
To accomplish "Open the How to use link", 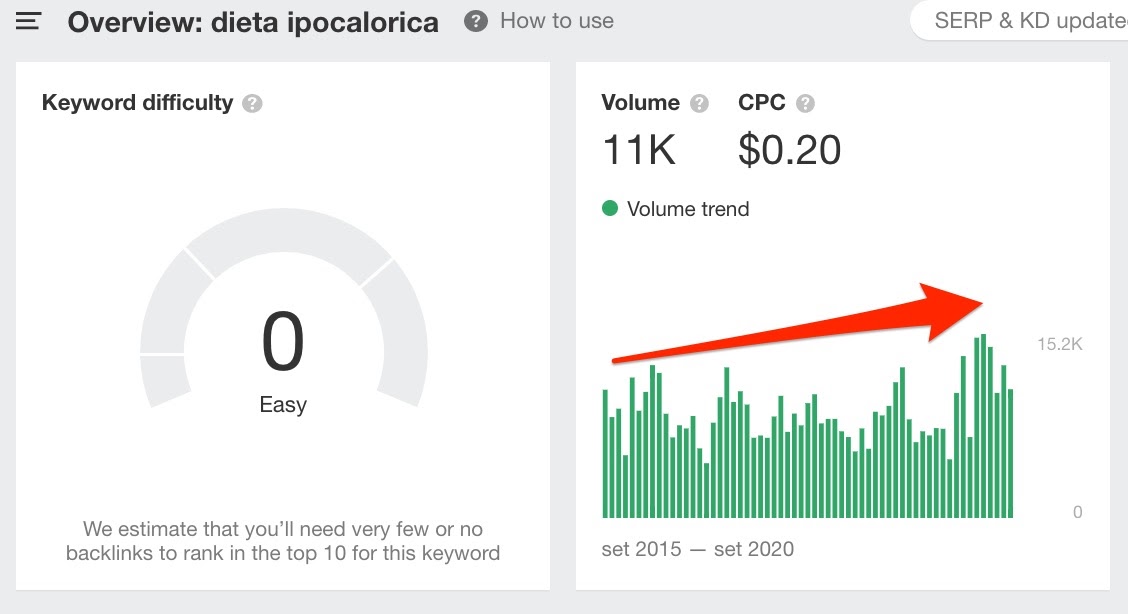I will point(557,21).
